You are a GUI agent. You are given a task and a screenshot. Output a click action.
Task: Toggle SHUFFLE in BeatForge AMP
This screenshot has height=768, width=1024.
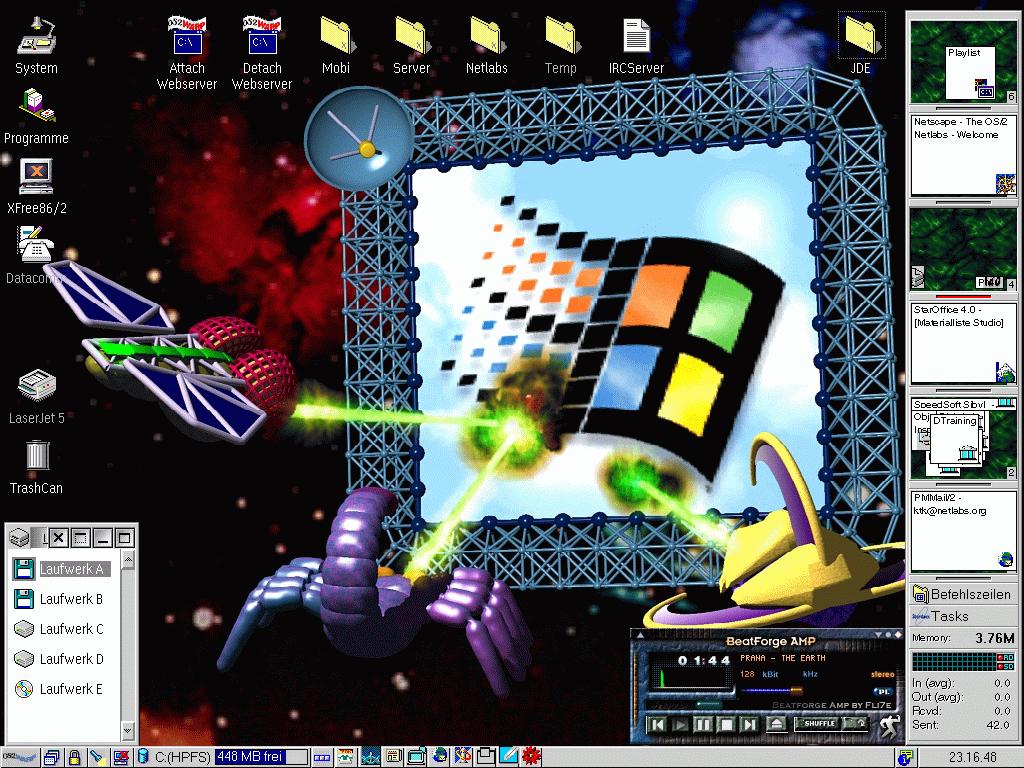click(819, 724)
